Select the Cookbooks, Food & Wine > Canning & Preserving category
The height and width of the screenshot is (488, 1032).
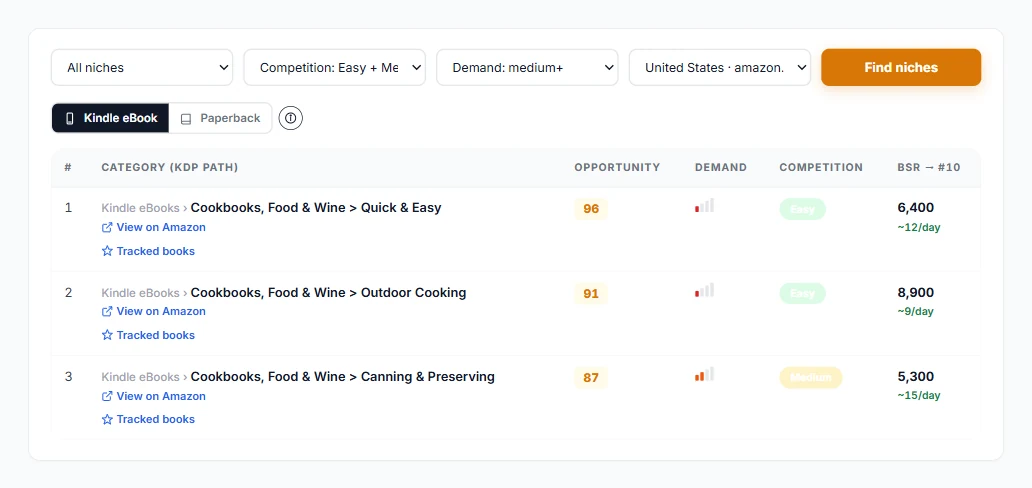(x=342, y=377)
